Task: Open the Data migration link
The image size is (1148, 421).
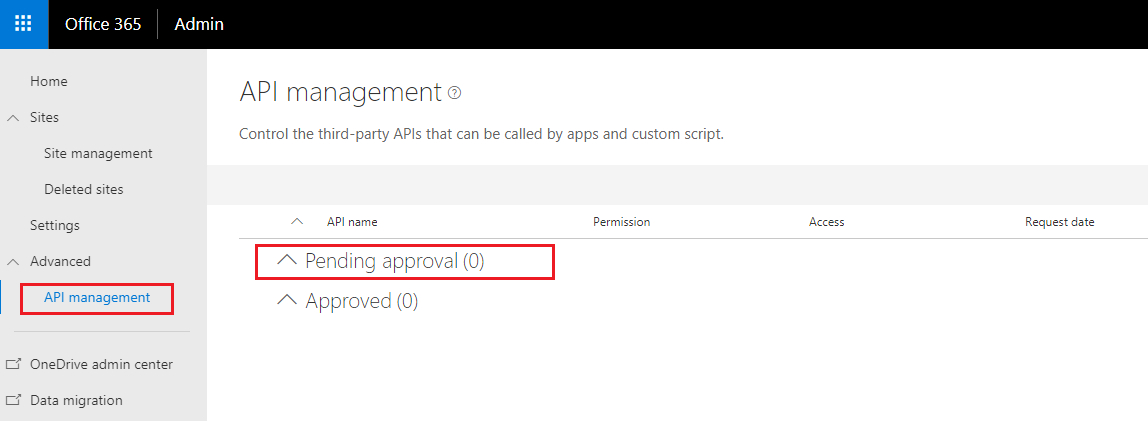Action: point(76,401)
